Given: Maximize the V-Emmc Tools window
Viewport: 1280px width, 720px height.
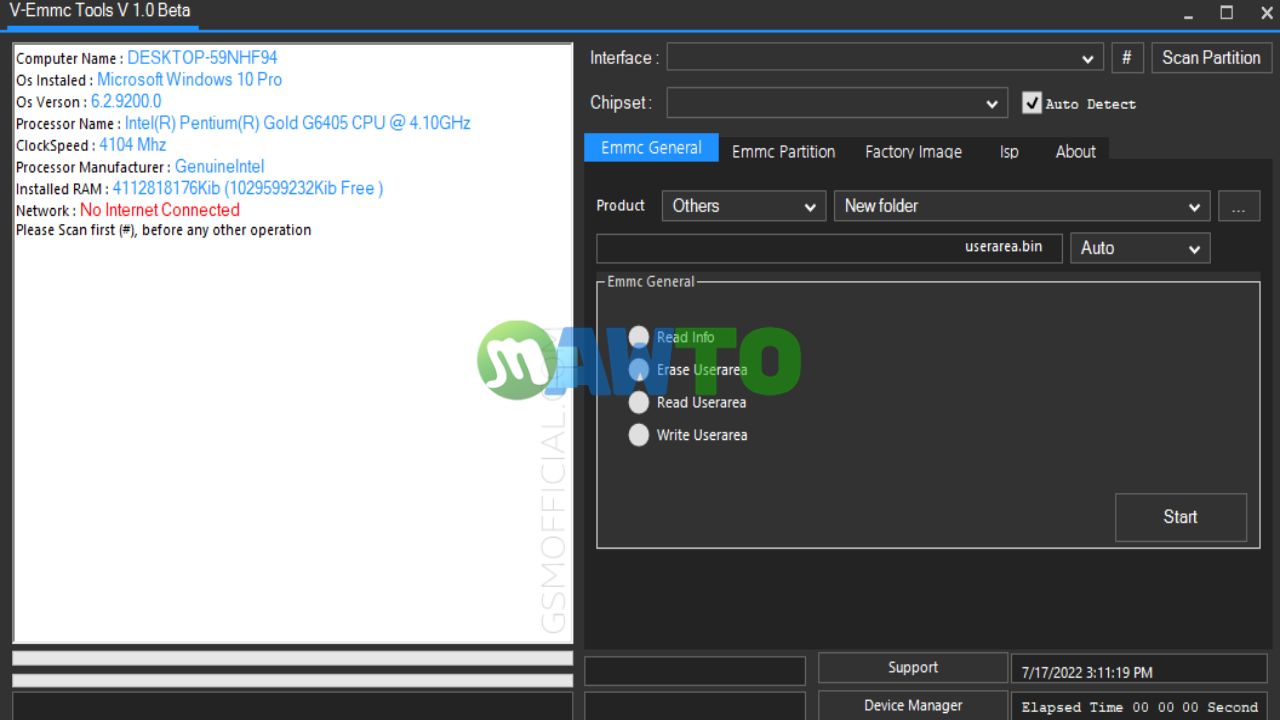Looking at the screenshot, I should [1227, 13].
